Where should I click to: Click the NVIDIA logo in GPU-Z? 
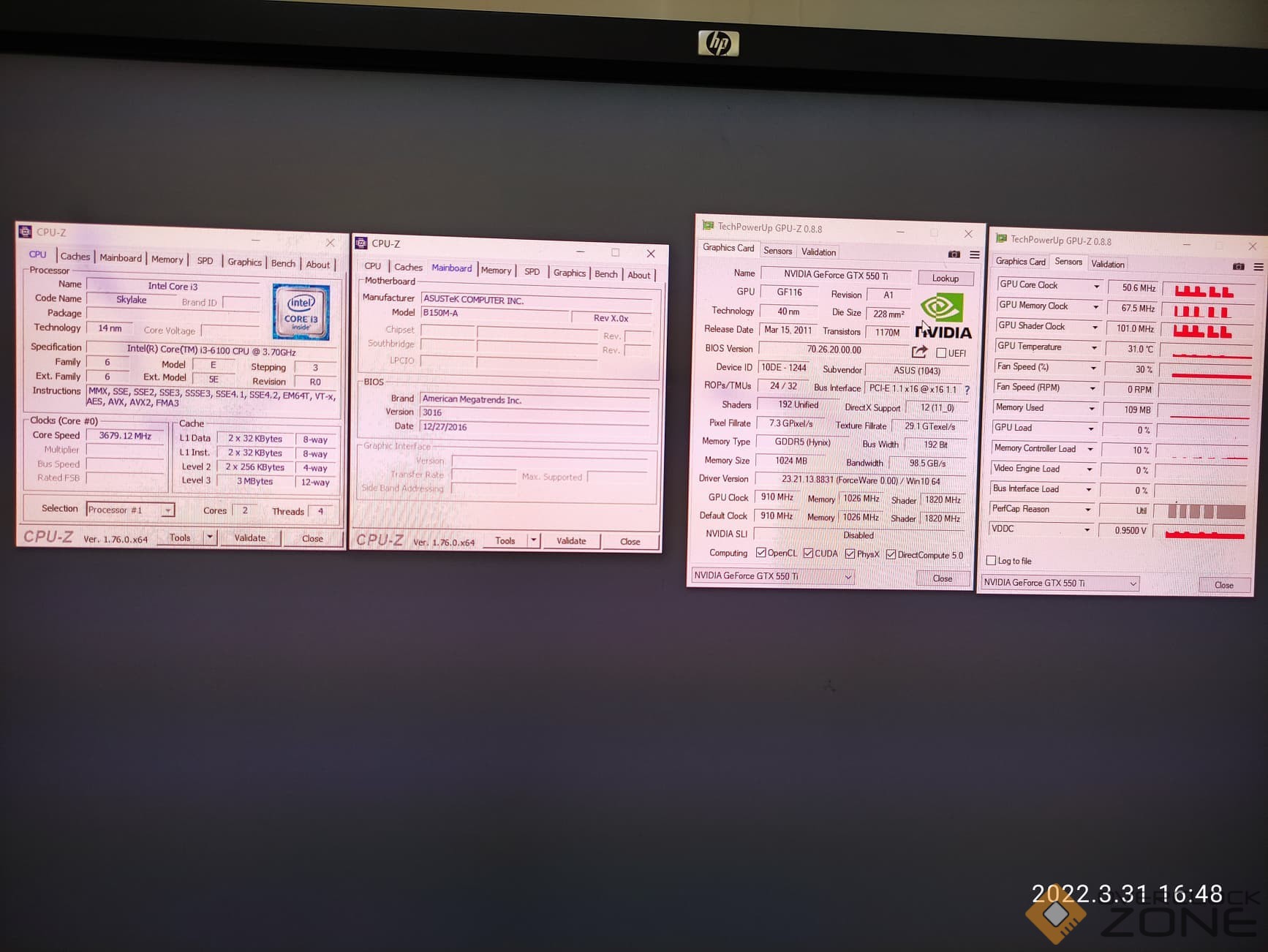[943, 317]
